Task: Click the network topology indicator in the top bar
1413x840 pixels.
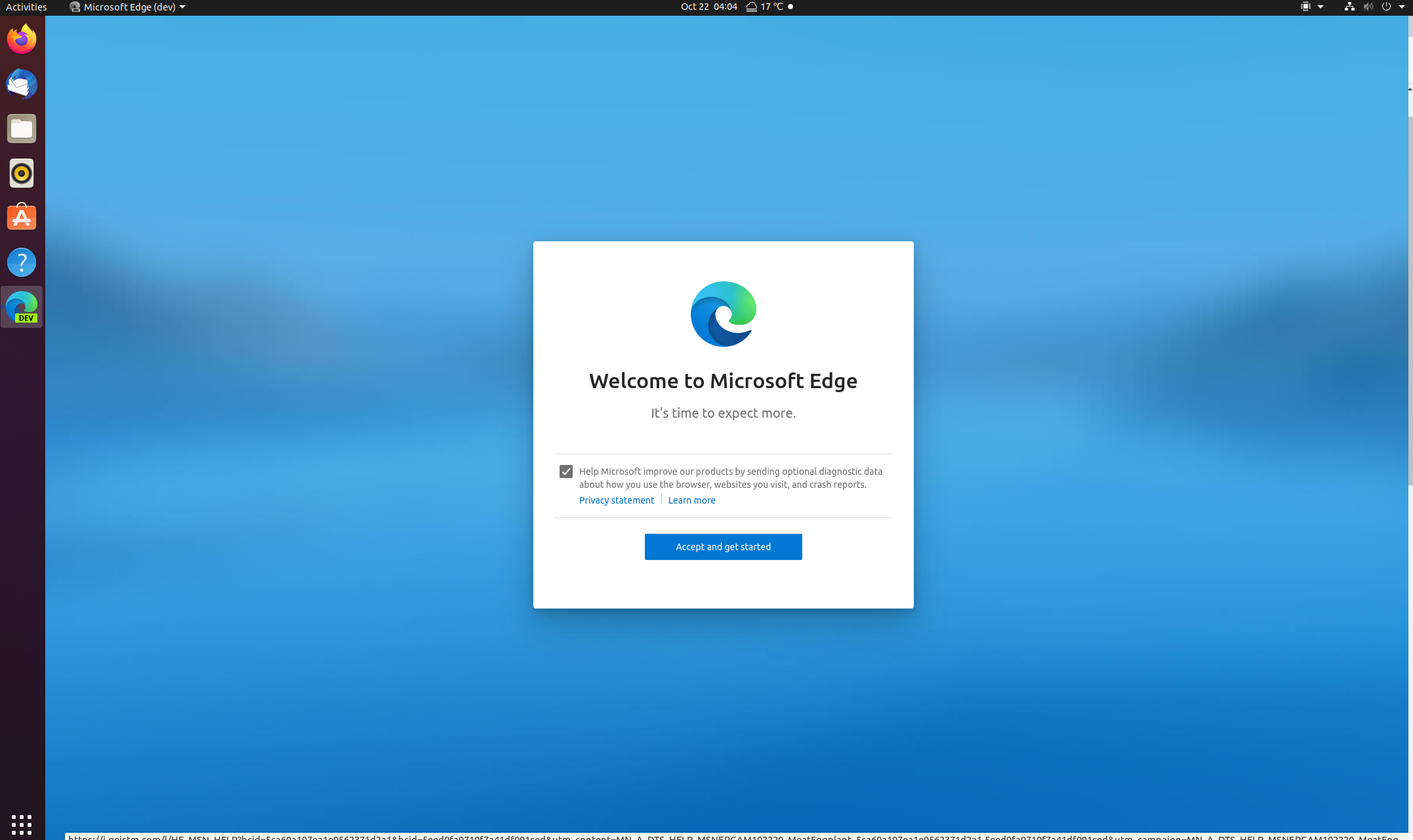Action: pyautogui.click(x=1349, y=7)
